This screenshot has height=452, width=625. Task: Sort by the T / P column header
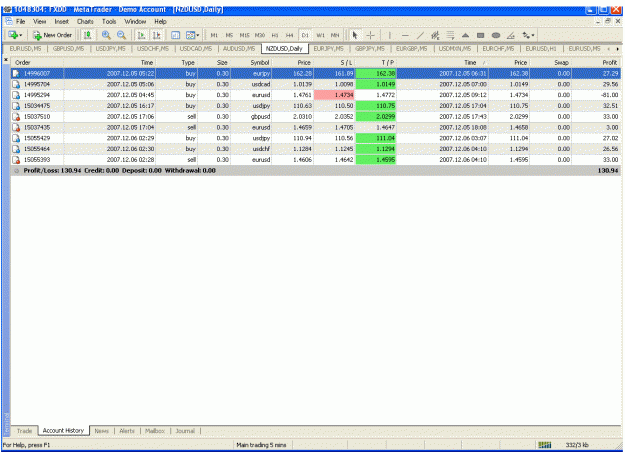376,63
